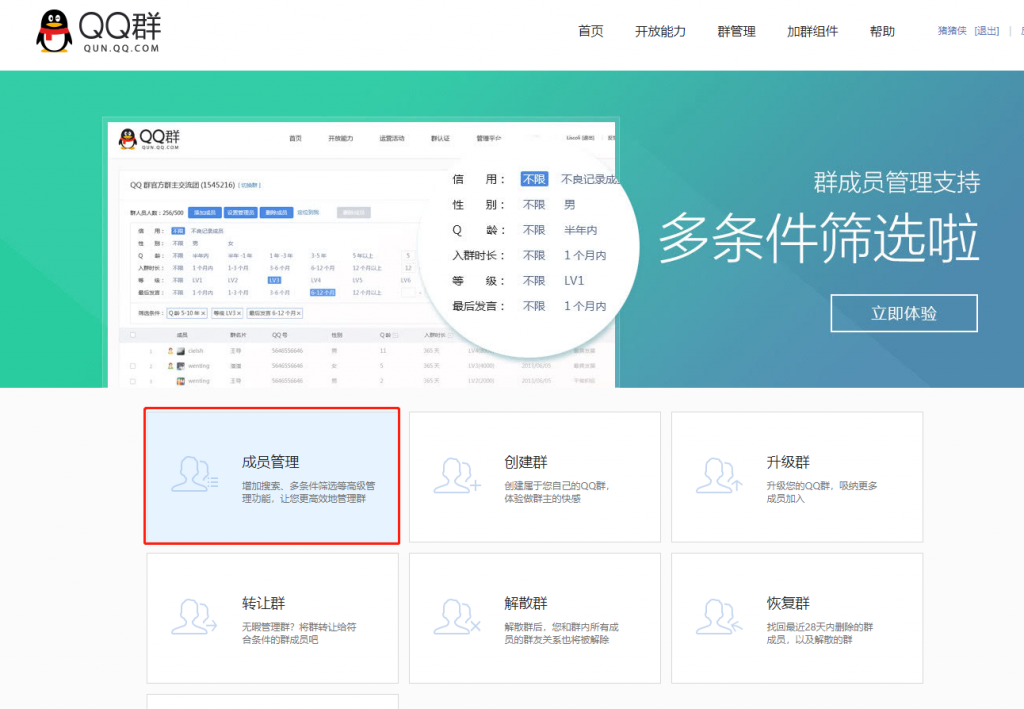Open the 首页 nav item
Screen dimensions: 1024x709
tap(590, 31)
